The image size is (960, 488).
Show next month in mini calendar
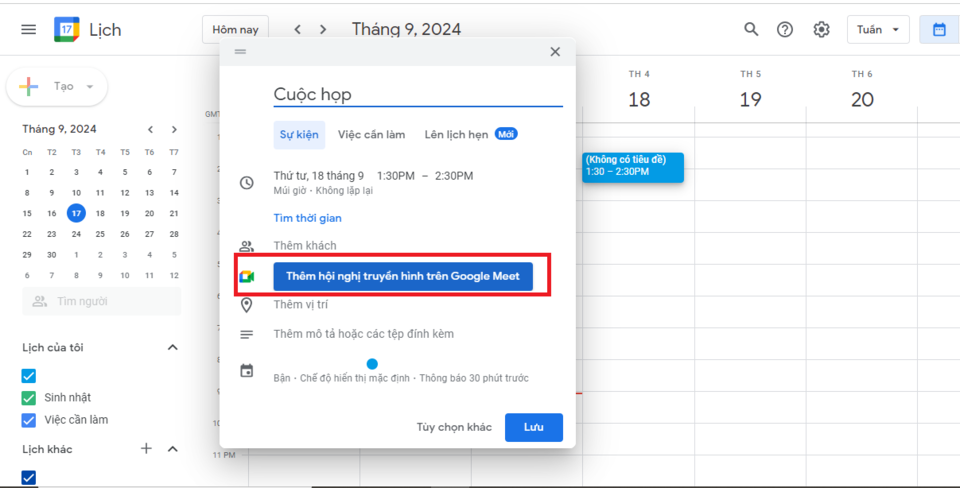tap(174, 129)
